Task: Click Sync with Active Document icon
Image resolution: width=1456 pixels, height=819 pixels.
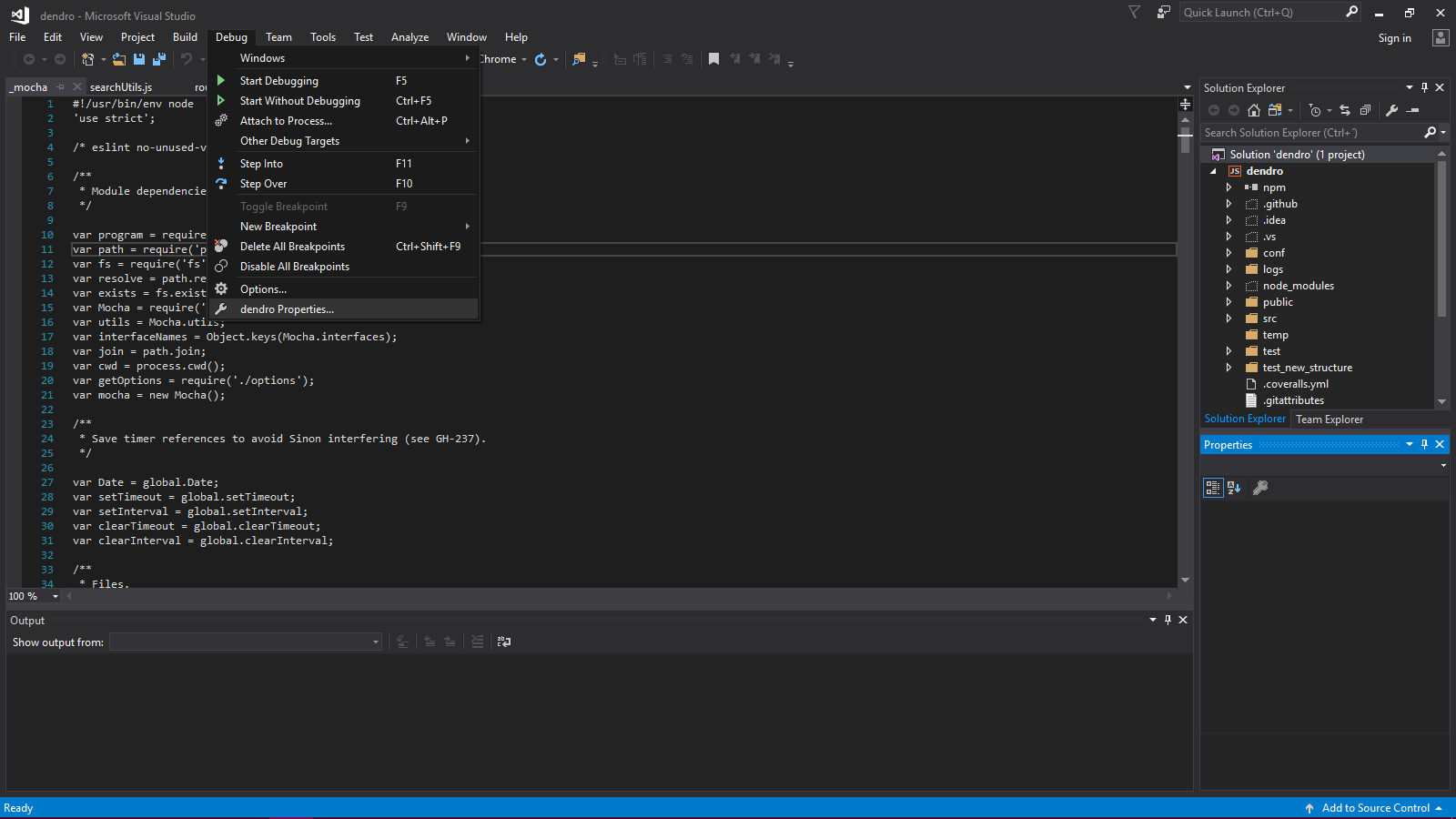Action: 1345,110
